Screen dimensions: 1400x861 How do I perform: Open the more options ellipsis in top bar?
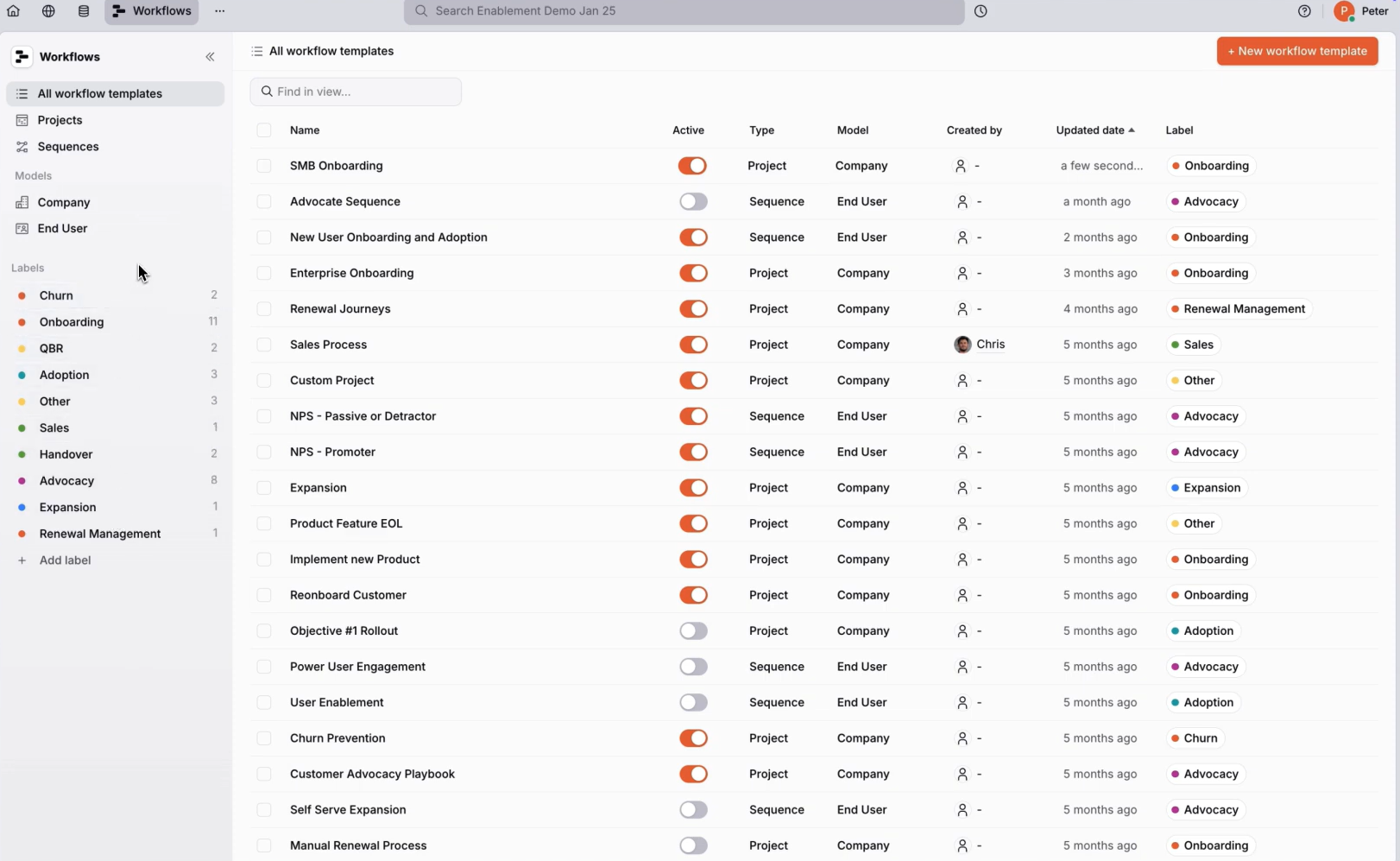point(220,11)
